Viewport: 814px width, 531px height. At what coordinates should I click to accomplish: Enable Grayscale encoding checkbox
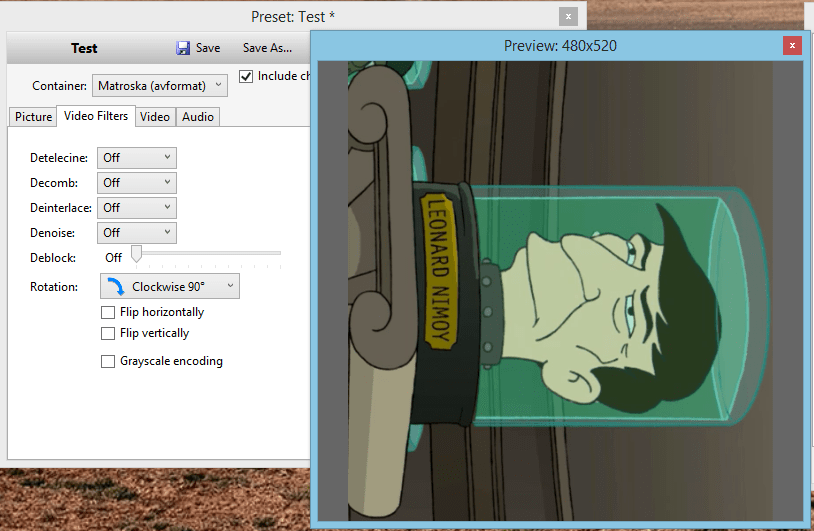pos(108,361)
